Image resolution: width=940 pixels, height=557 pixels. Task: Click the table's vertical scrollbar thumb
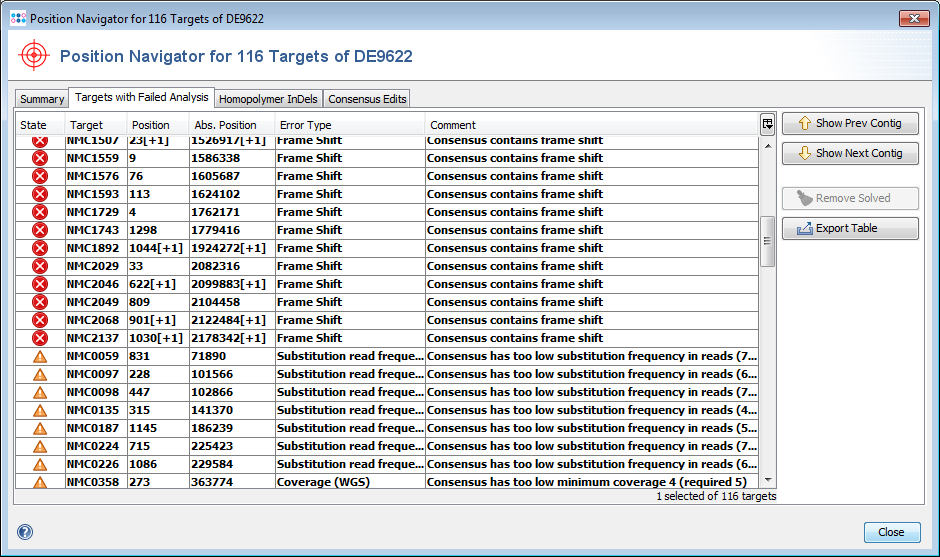(767, 241)
